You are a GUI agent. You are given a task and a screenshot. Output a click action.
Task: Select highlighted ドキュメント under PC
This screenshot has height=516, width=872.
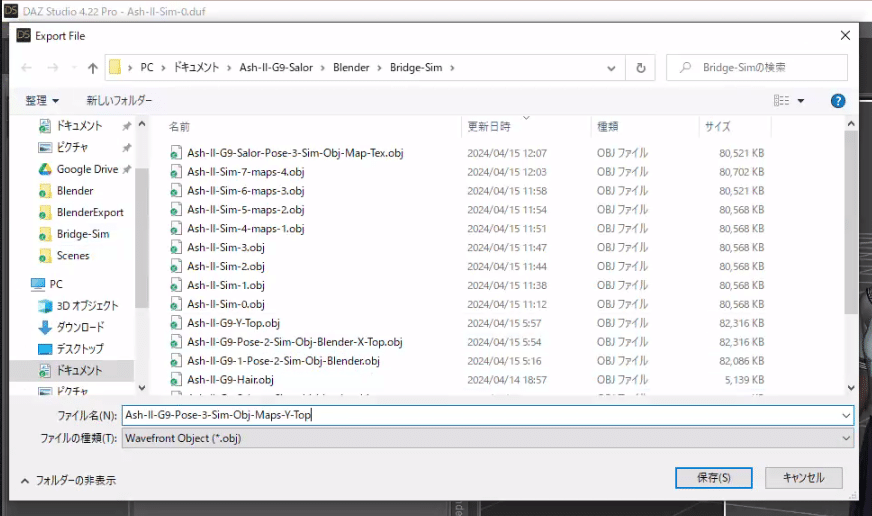(71, 371)
